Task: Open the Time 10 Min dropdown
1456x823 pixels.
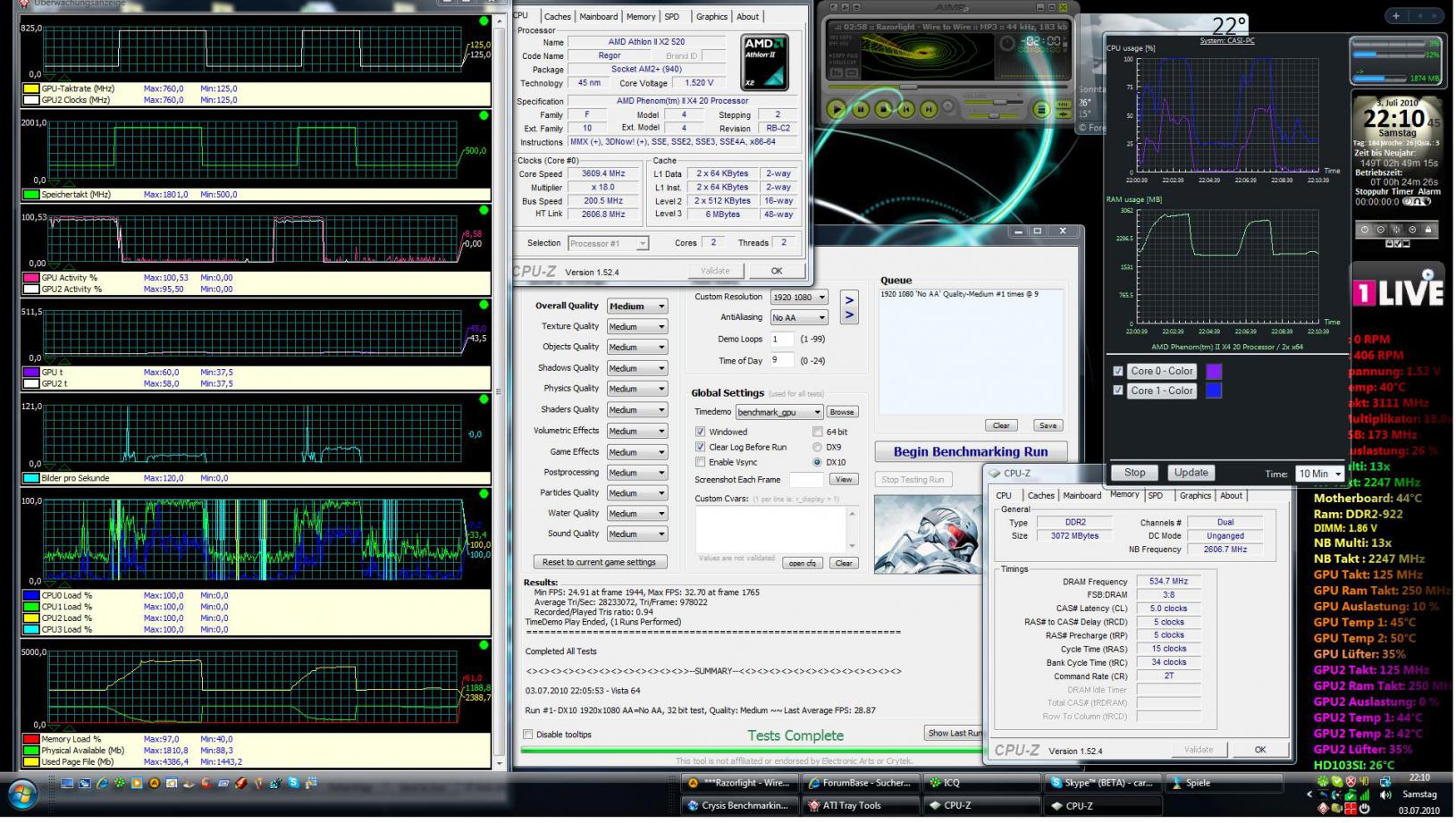Action: (x=1320, y=474)
